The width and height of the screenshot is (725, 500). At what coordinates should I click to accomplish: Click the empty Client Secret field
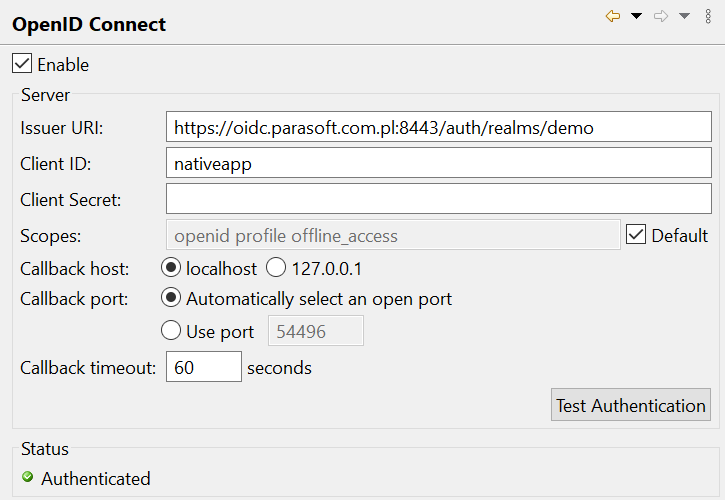click(438, 198)
